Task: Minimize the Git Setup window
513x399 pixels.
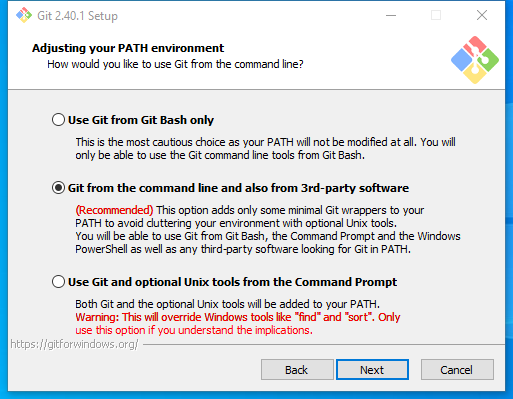Action: [391, 15]
